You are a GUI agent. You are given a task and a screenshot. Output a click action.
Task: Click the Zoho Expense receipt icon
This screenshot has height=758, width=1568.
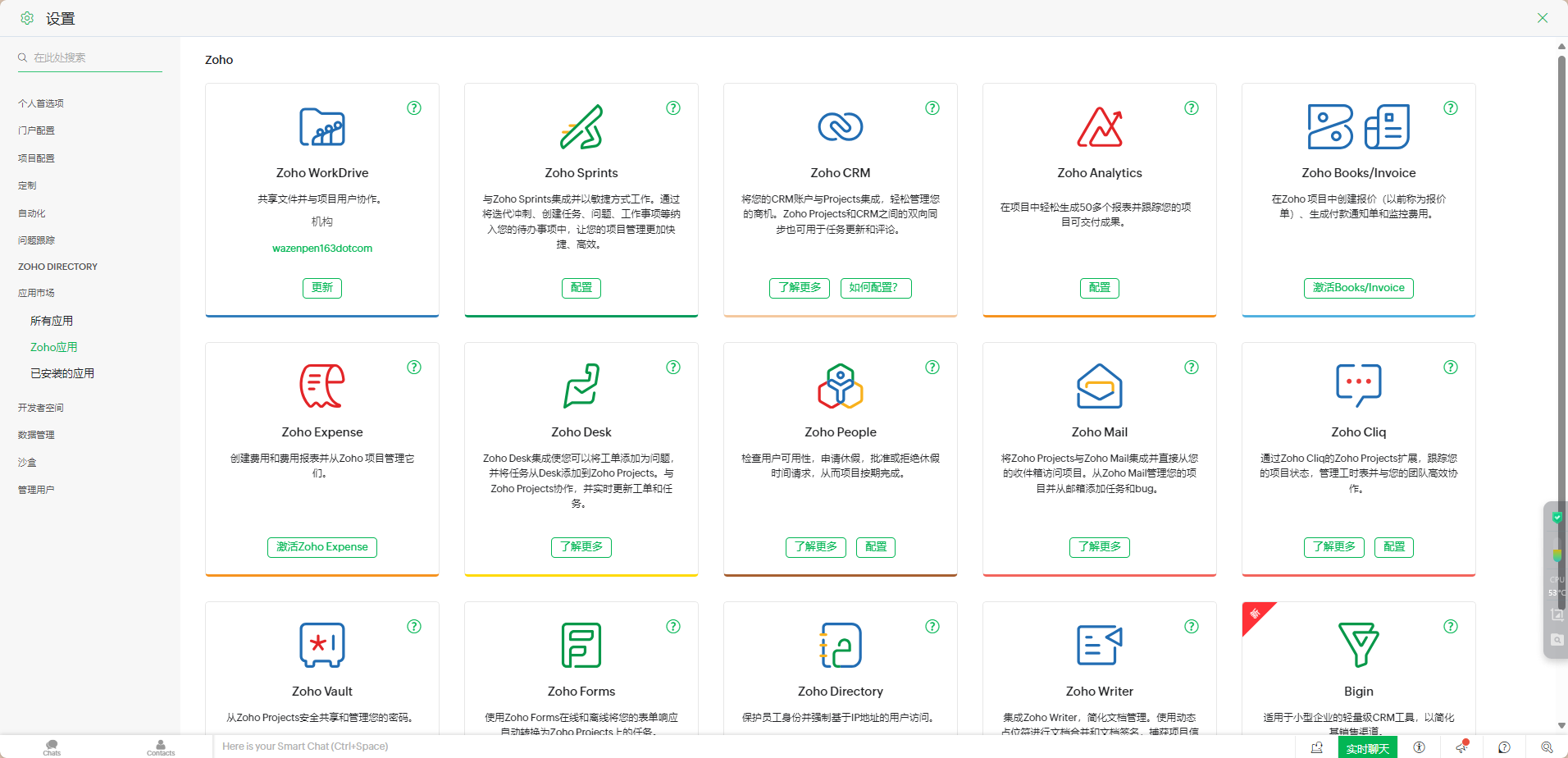(x=322, y=386)
